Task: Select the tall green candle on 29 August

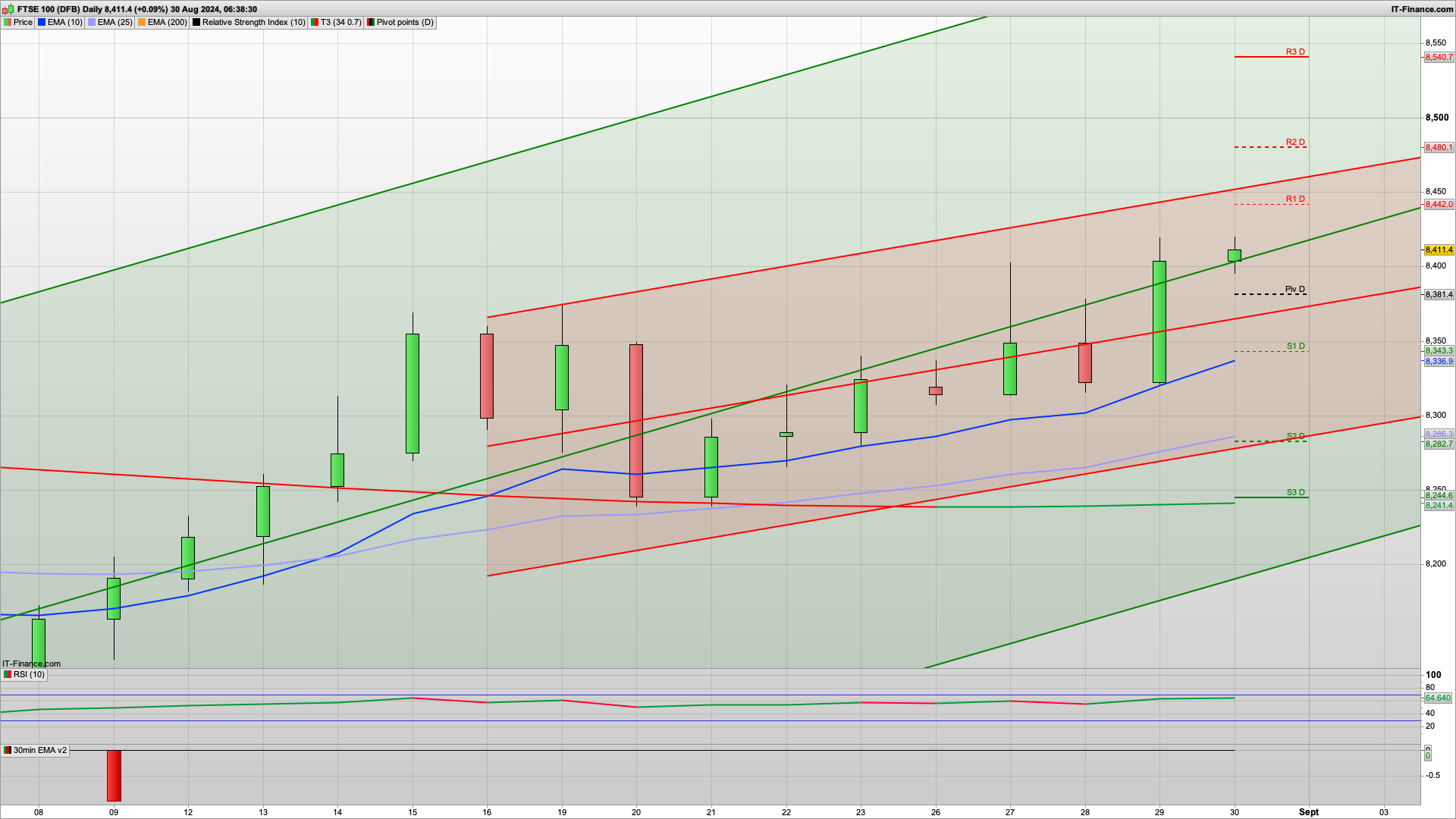Action: [x=1159, y=322]
